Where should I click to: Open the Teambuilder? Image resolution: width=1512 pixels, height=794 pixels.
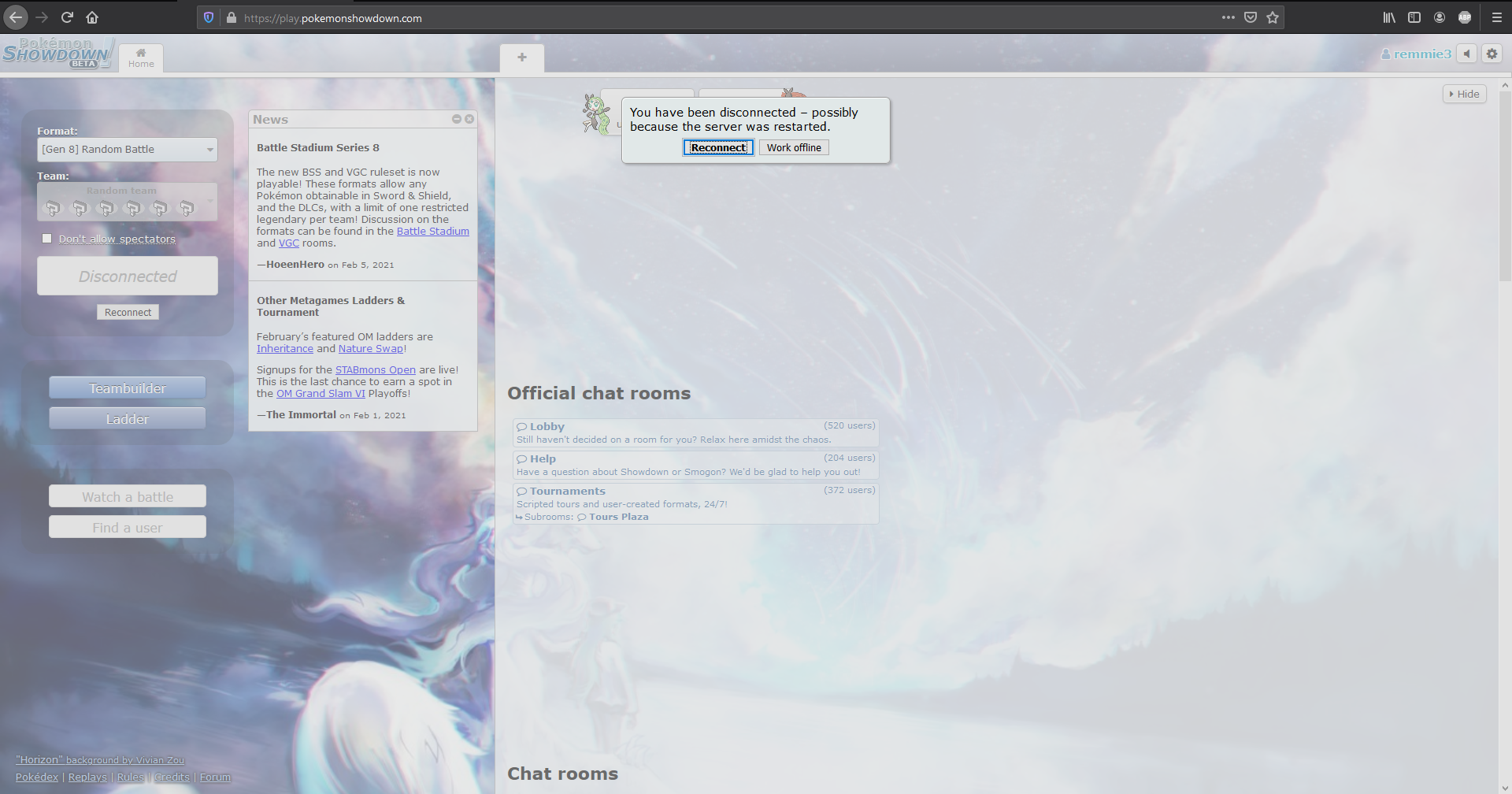tap(128, 388)
